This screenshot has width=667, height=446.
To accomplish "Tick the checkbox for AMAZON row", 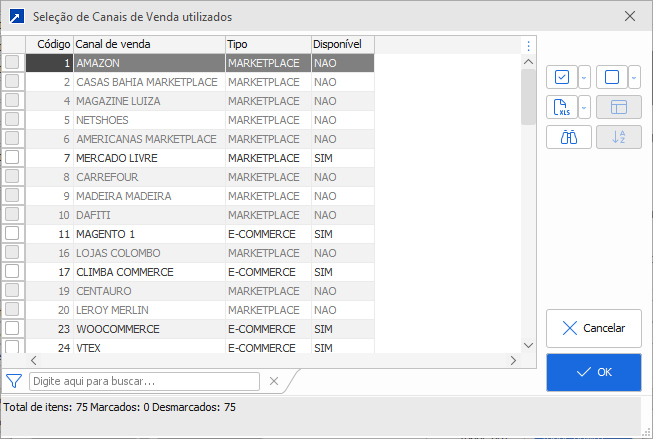I will click(12, 62).
